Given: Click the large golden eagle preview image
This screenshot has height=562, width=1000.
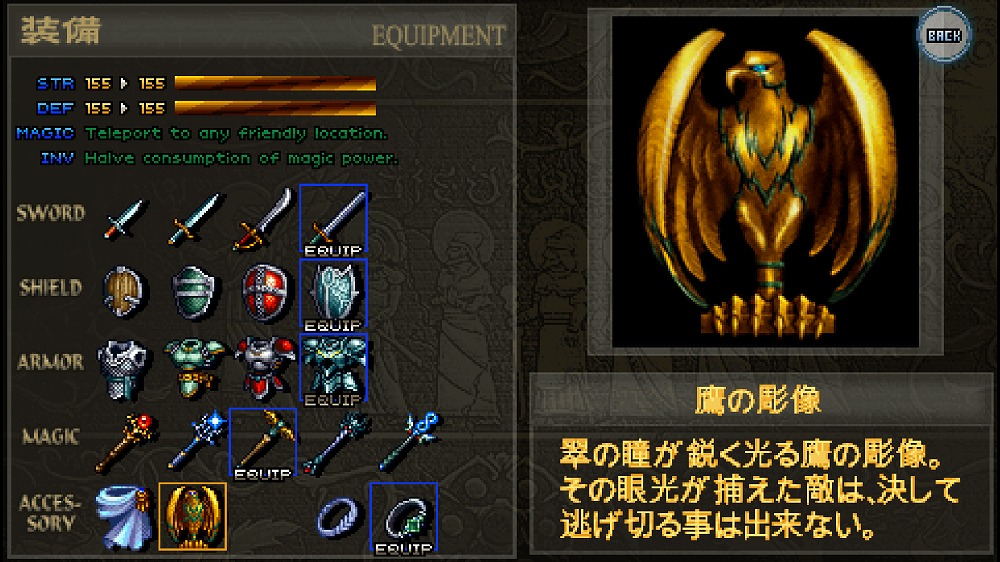Looking at the screenshot, I should (765, 182).
